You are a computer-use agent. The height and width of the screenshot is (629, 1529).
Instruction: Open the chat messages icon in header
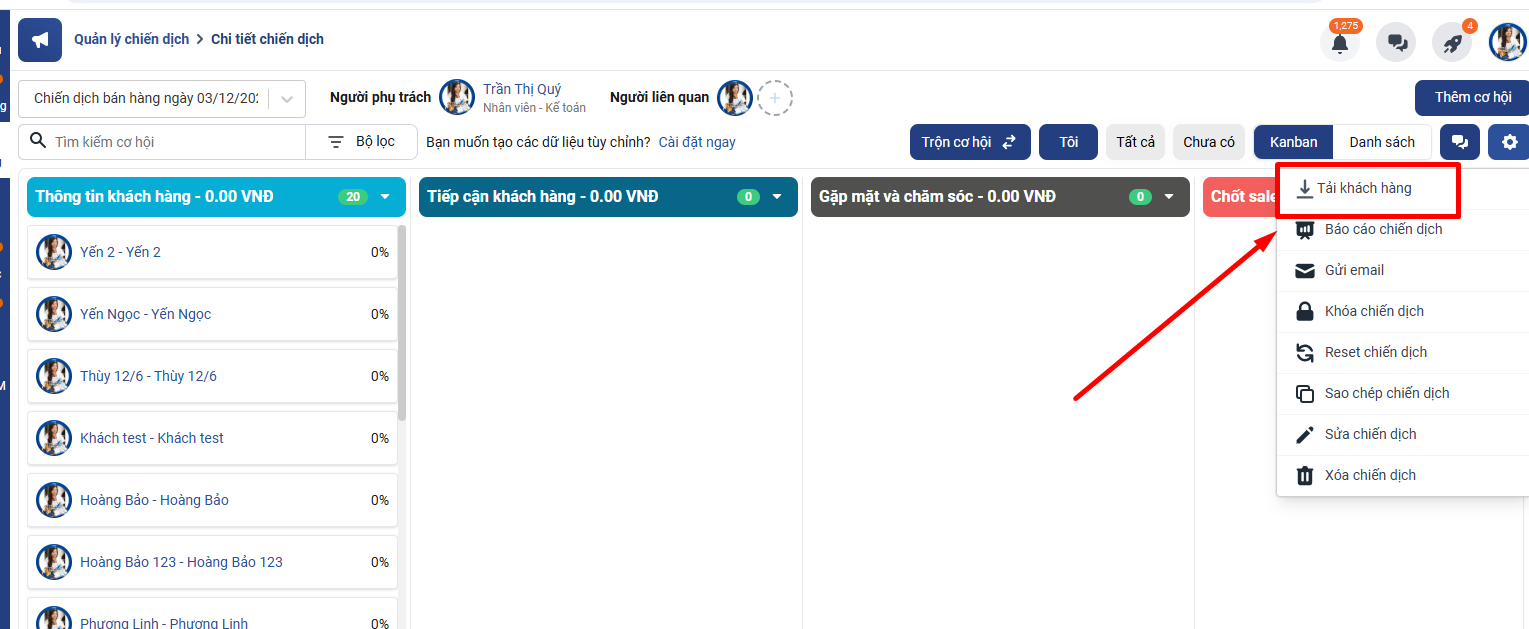coord(1396,43)
